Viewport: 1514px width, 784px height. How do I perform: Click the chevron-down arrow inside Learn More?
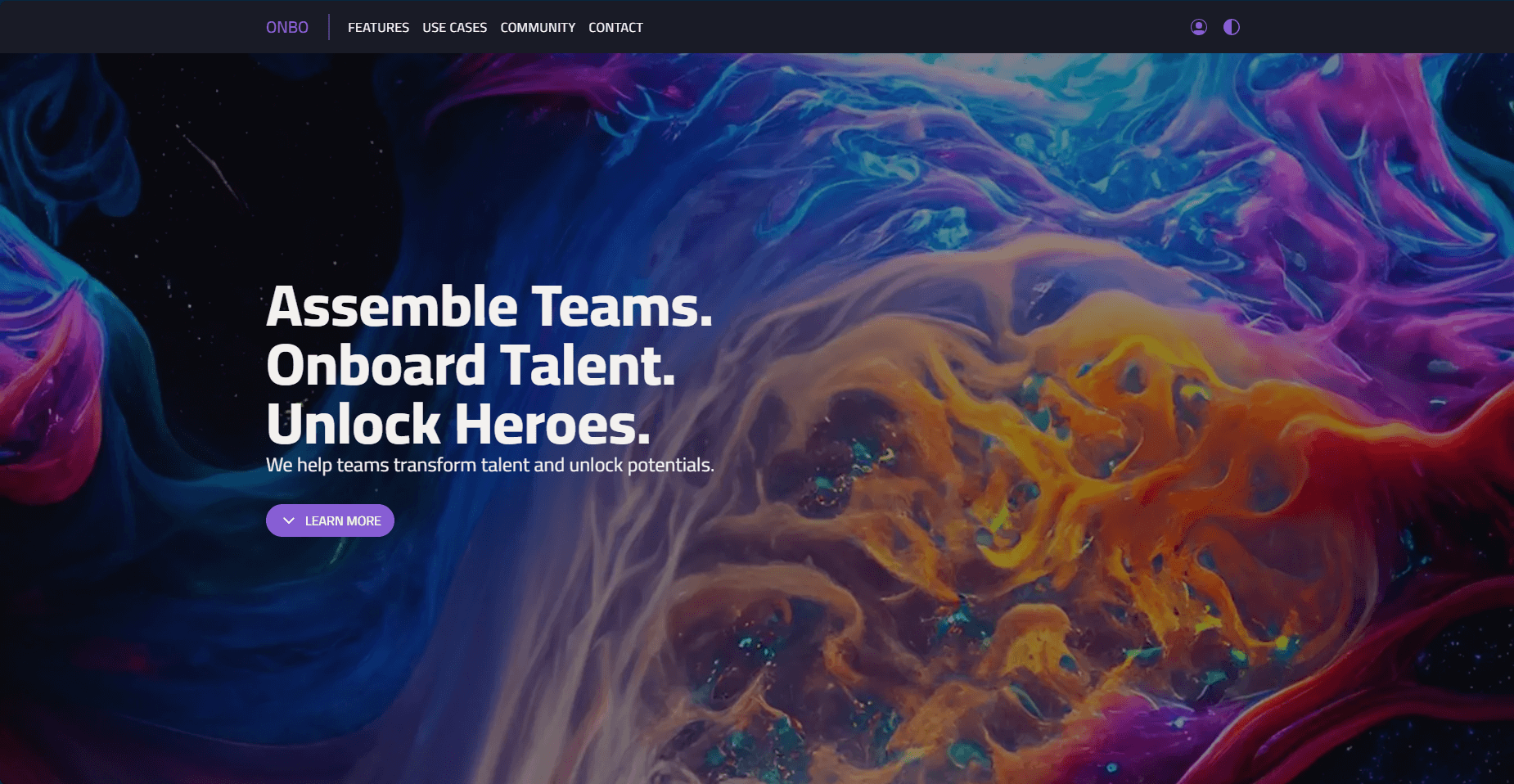pos(289,520)
